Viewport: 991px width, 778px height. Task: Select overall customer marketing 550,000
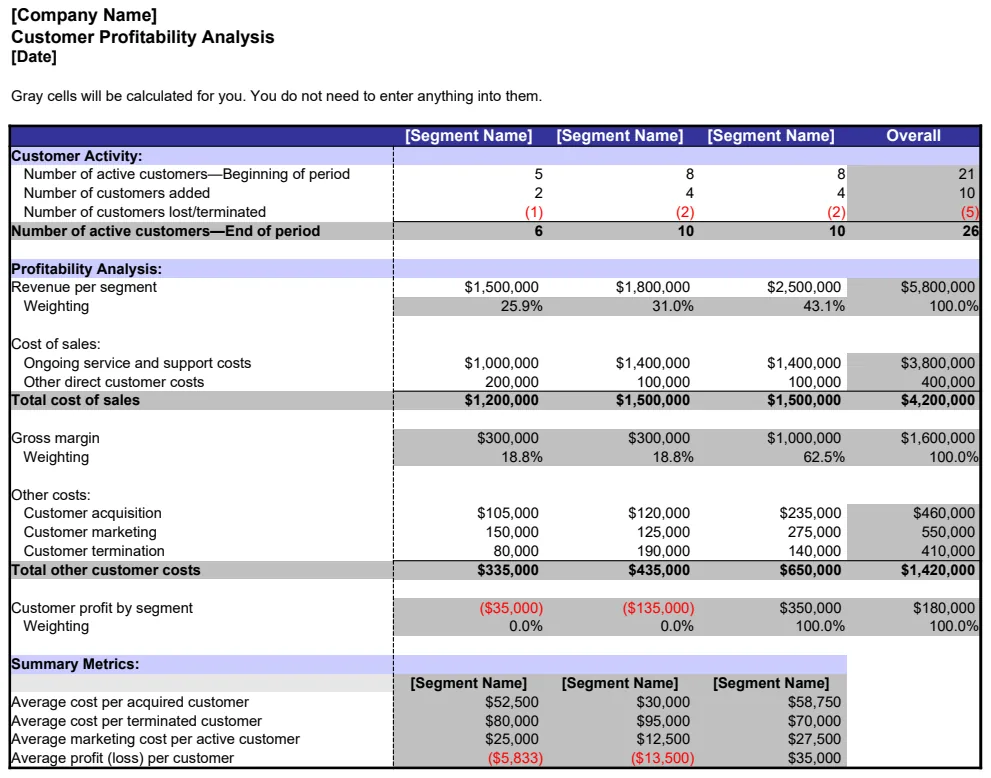click(948, 533)
